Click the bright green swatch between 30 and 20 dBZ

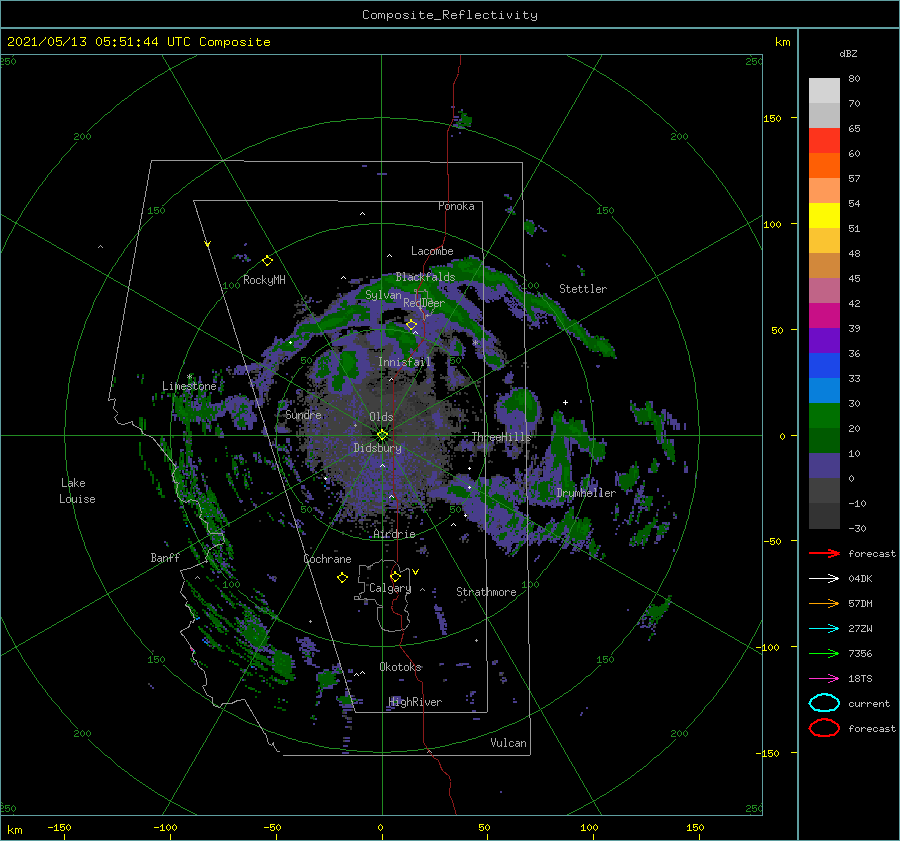coord(824,416)
